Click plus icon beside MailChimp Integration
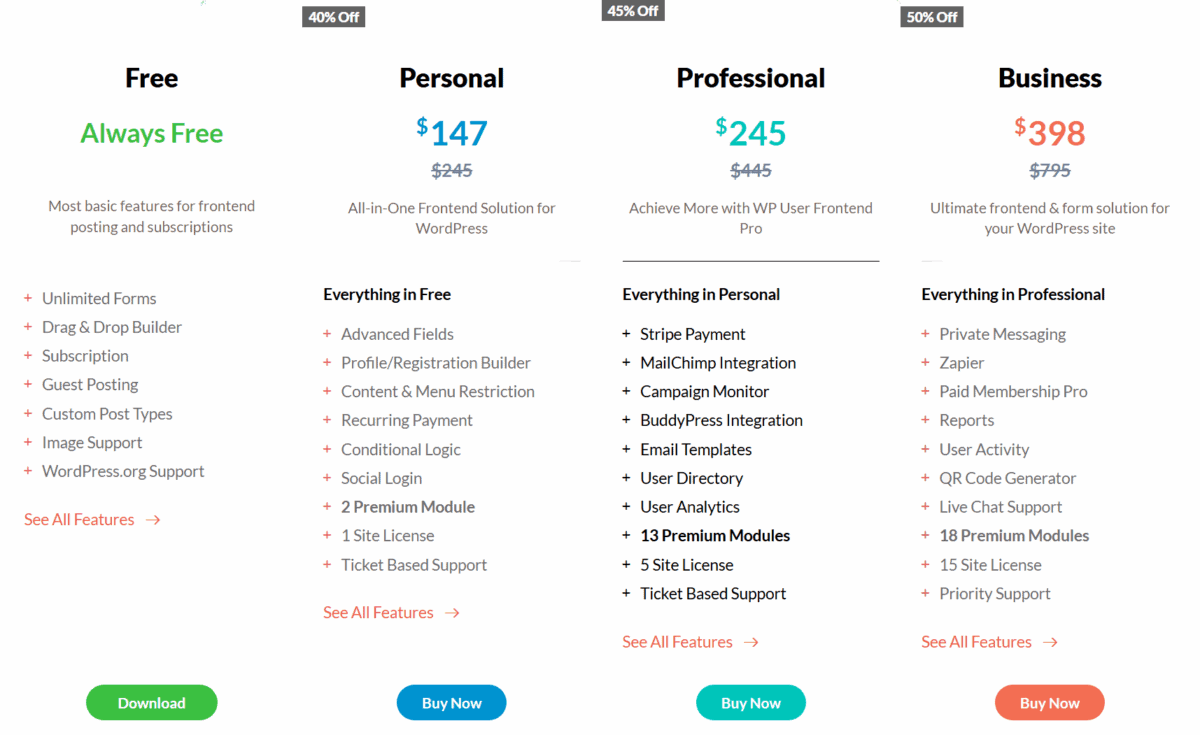This screenshot has height=735, width=1200. point(626,363)
